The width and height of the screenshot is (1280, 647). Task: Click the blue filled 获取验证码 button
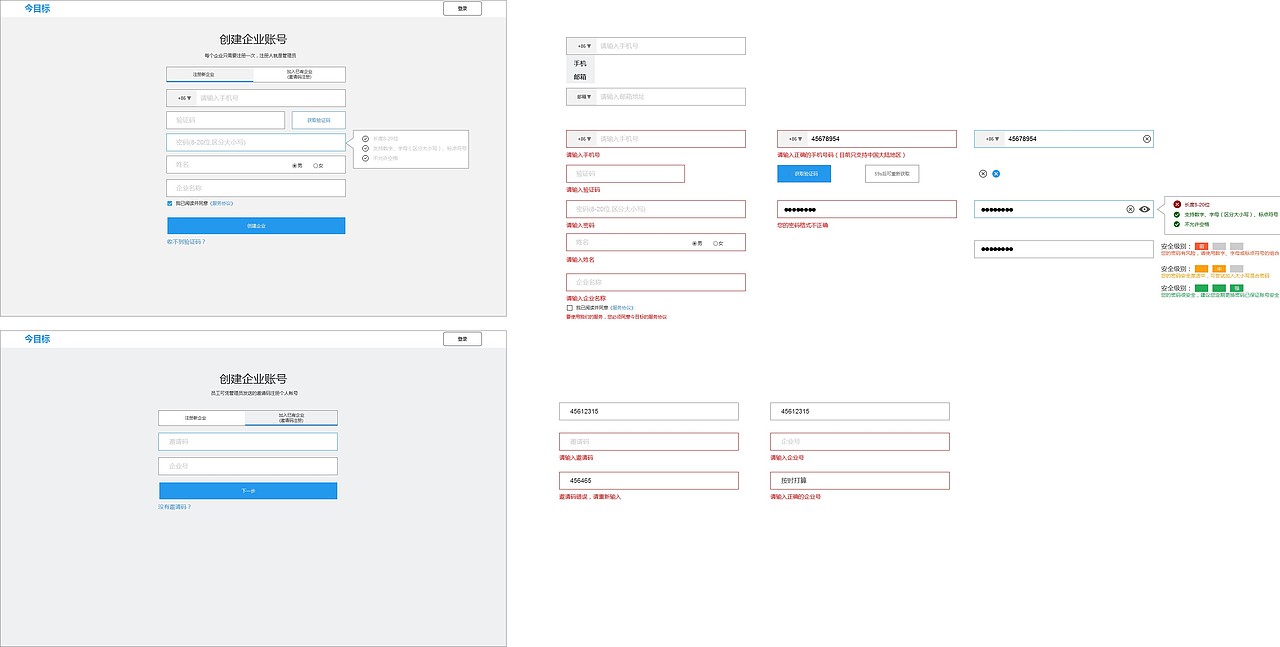pos(804,174)
